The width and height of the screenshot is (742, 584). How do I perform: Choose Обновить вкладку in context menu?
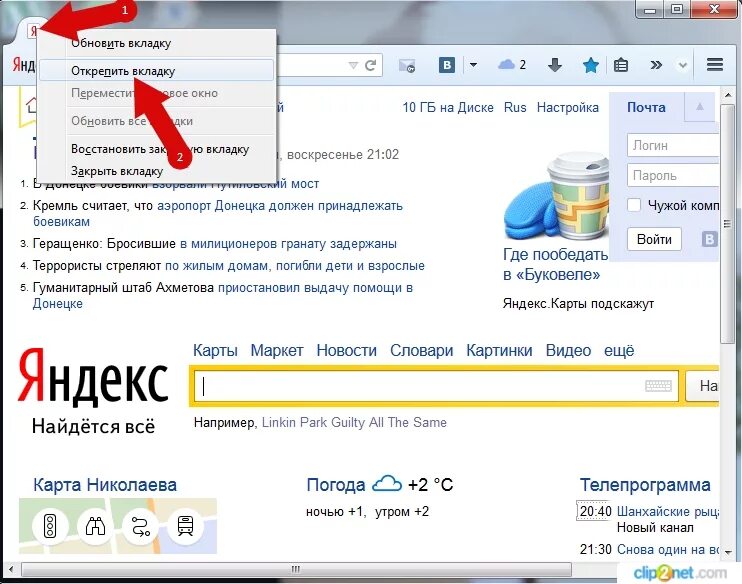157,43
